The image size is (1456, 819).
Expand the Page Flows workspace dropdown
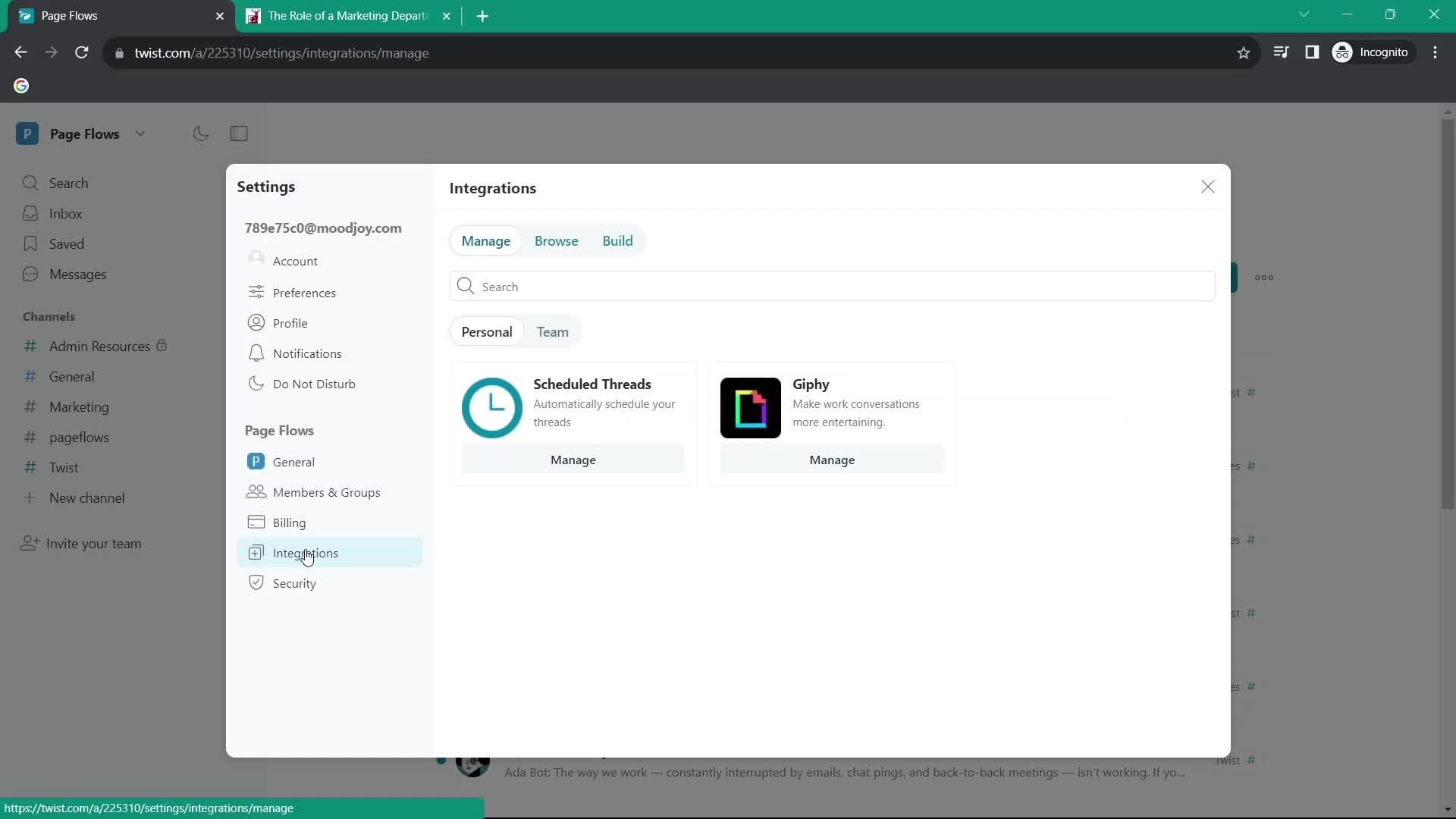click(139, 133)
